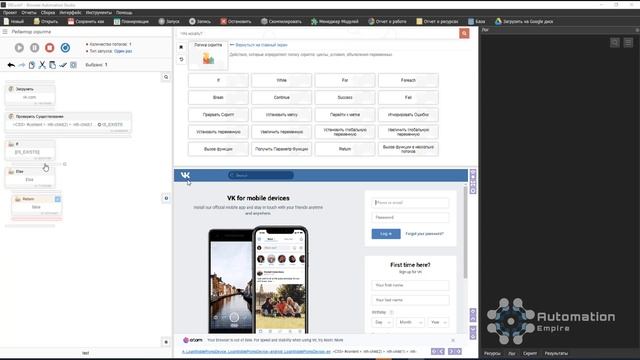This screenshot has width=640, height=360.
Task: Click Сохранить как in the toolbar
Action: pyautogui.click(x=86, y=21)
